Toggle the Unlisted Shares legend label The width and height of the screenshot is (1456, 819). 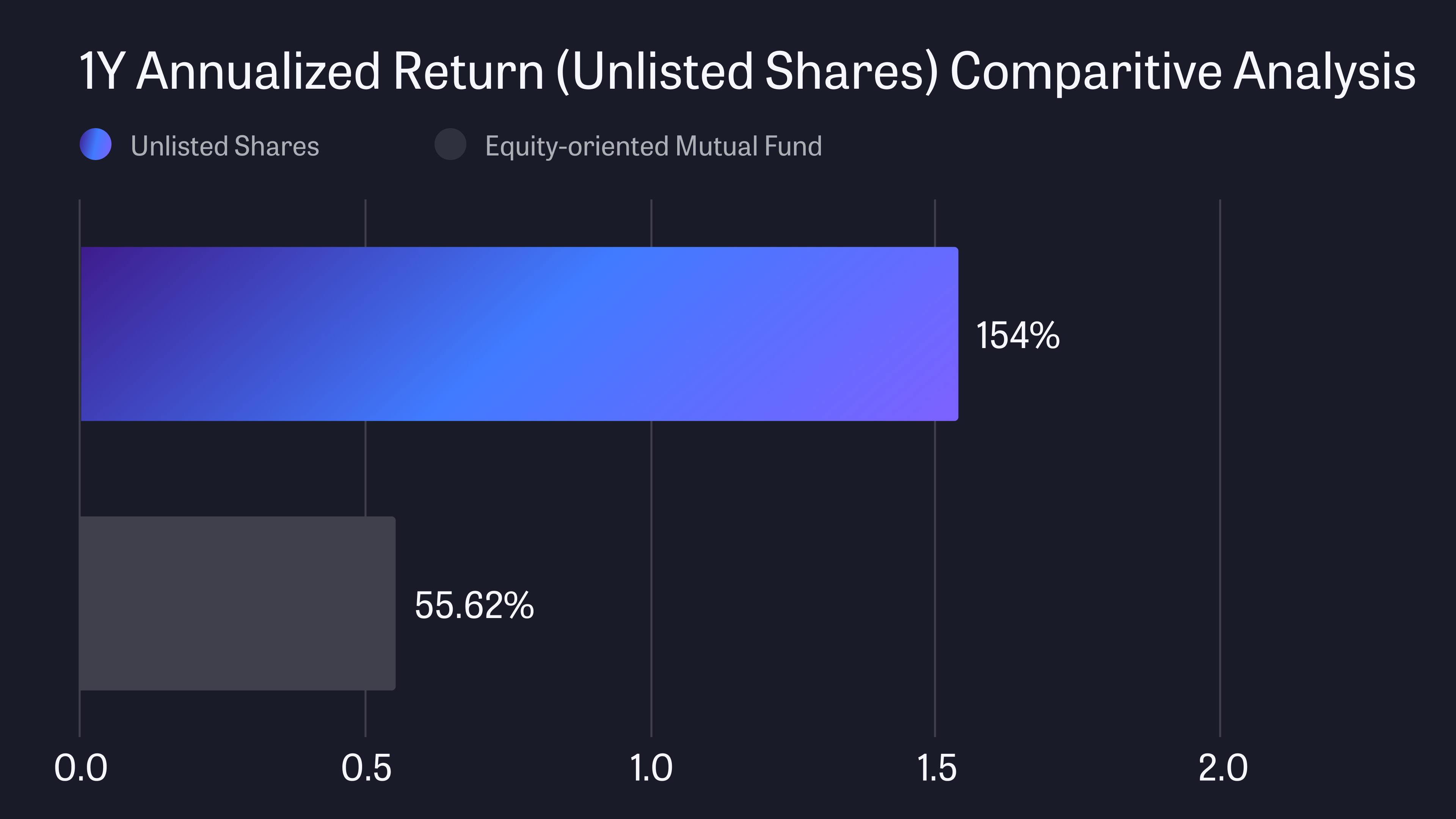point(225,146)
